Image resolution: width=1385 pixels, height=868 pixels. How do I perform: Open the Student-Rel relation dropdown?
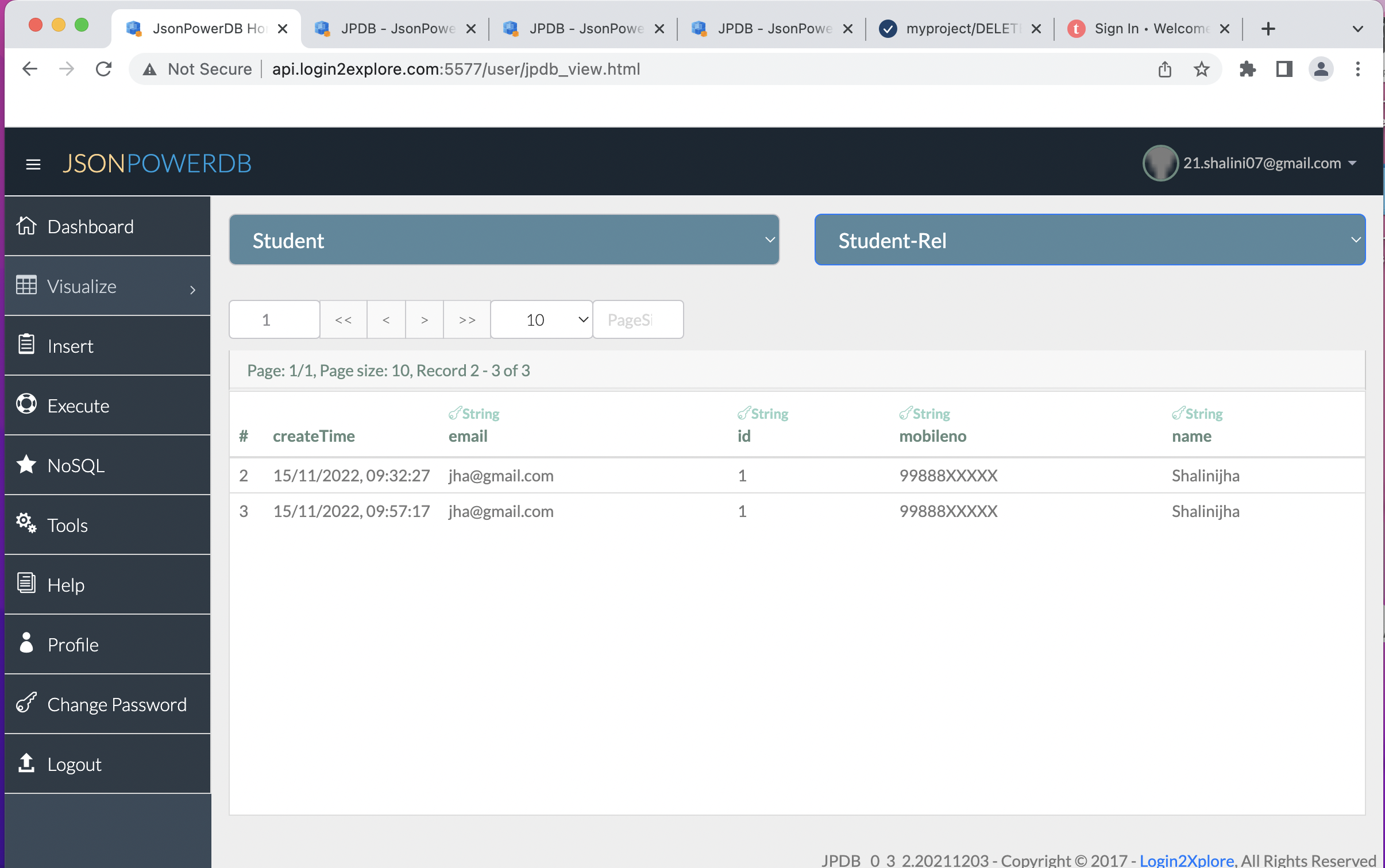coord(1089,240)
